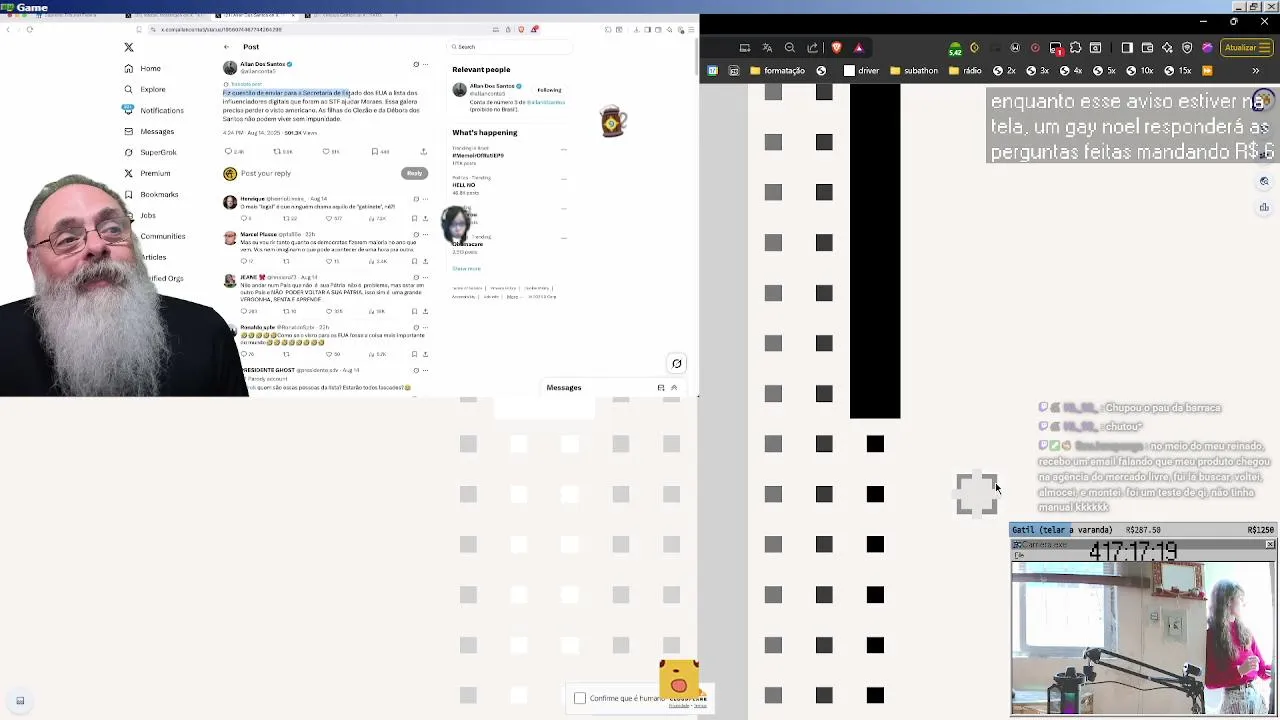Screen dimensions: 1280x720
Task: Open more options on Allan's post
Action: (x=426, y=64)
